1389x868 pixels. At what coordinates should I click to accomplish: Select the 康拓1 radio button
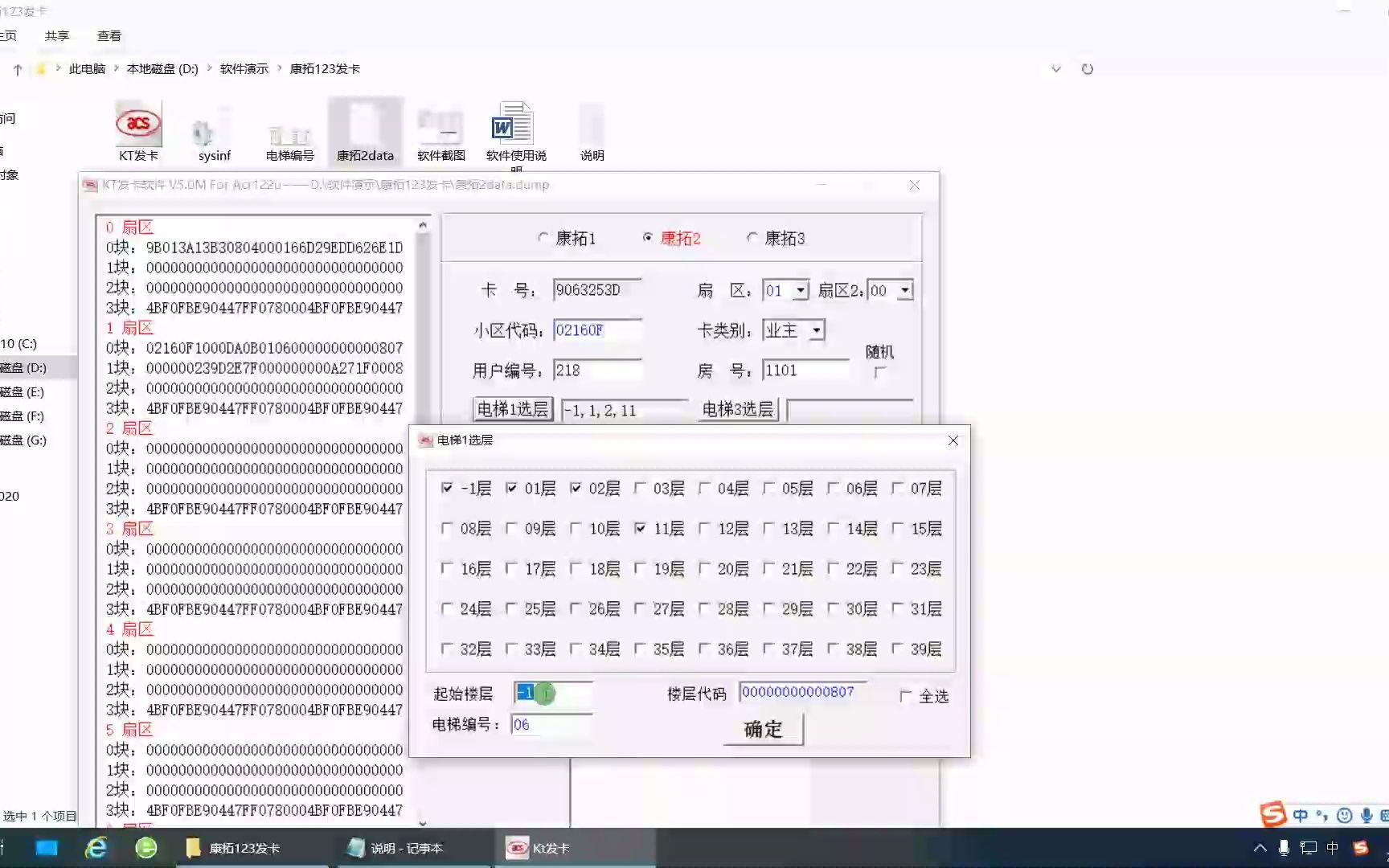543,238
